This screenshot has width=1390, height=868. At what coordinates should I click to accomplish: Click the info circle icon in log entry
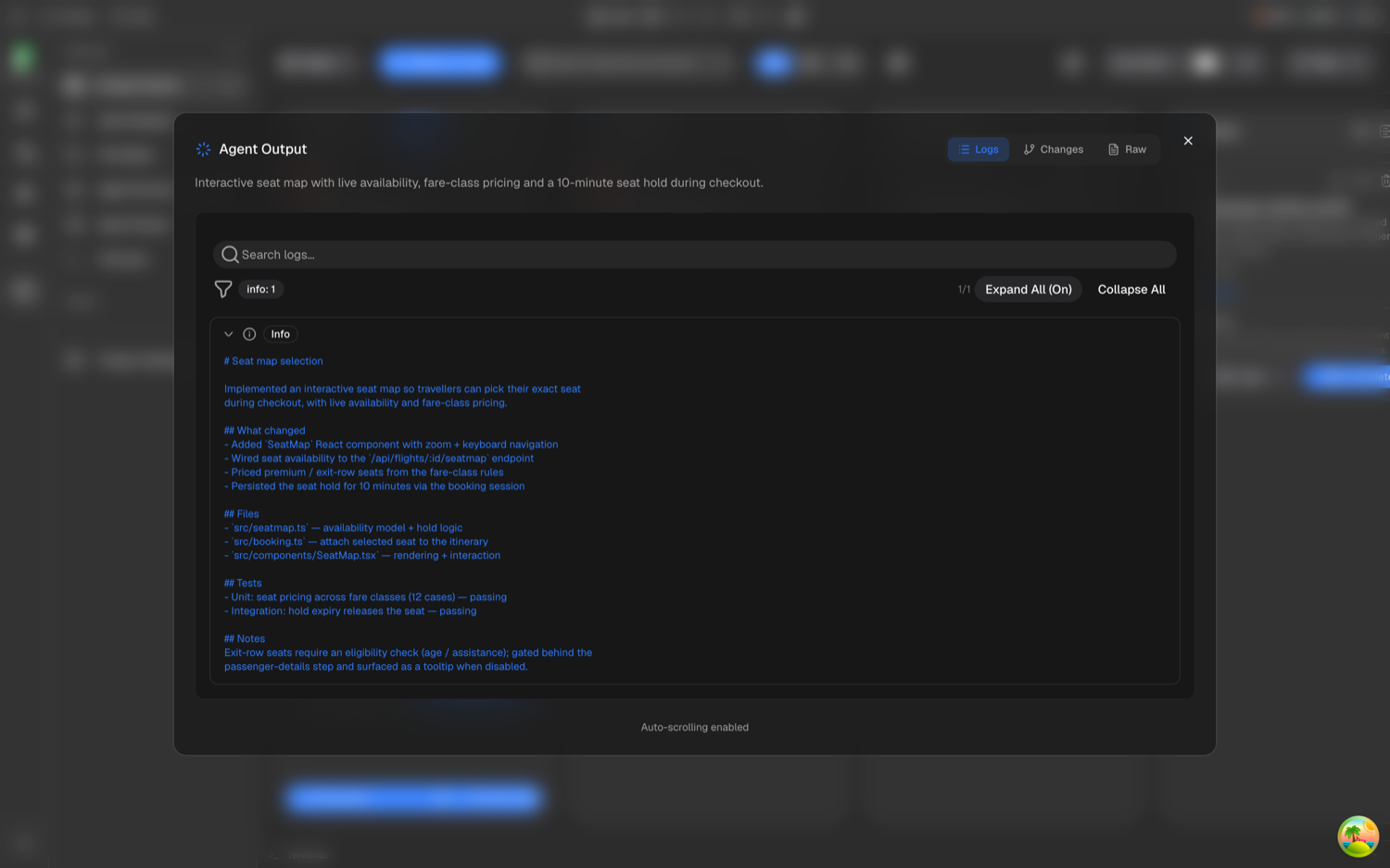(x=249, y=334)
